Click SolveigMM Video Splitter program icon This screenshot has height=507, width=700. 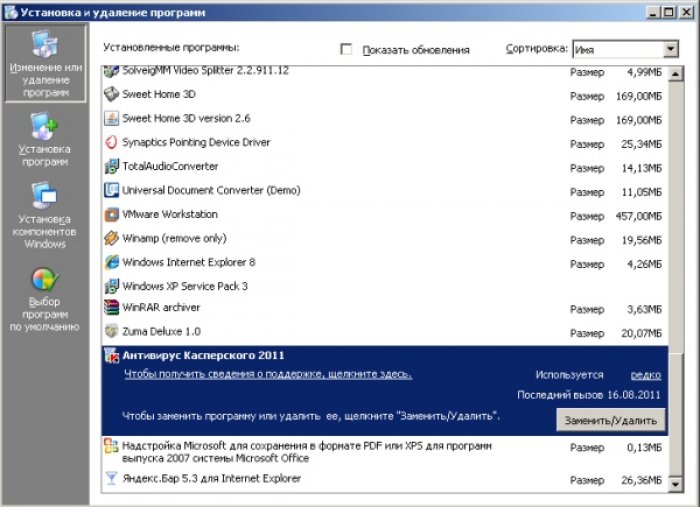click(x=111, y=71)
